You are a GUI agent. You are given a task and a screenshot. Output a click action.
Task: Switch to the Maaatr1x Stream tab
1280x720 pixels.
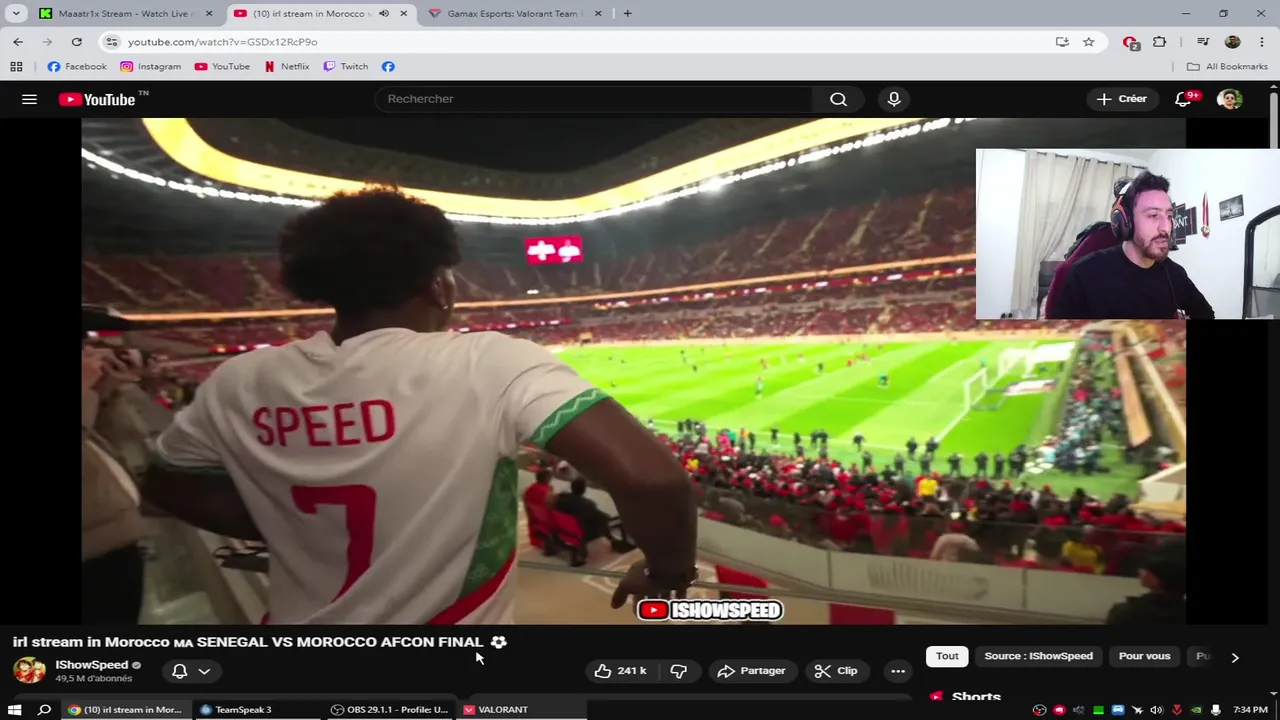[x=126, y=14]
